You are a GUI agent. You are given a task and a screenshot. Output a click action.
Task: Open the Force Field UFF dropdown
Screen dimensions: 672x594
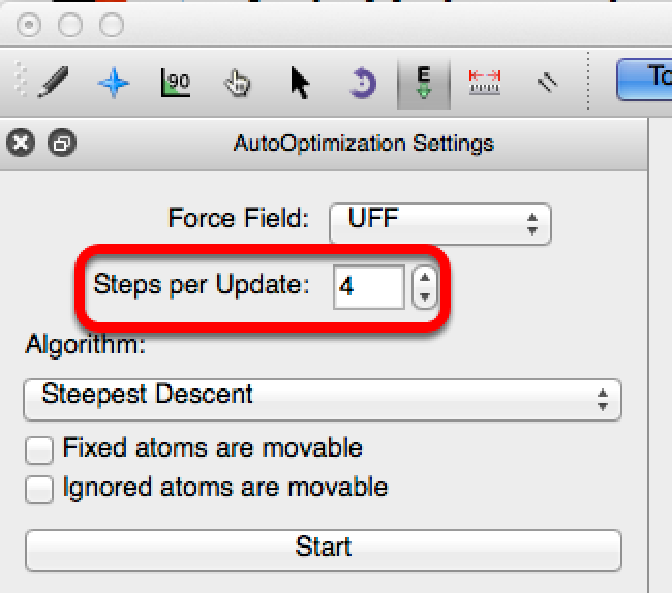point(440,221)
